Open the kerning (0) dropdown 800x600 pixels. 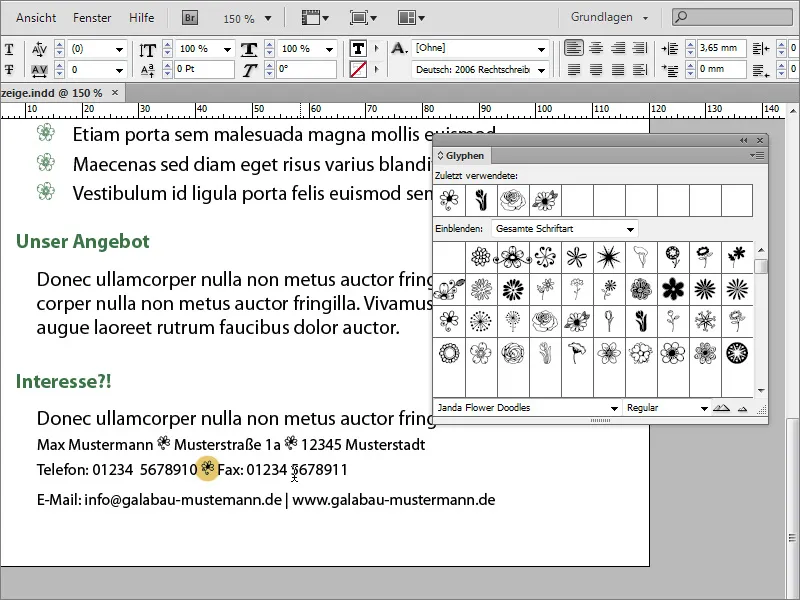pos(119,49)
